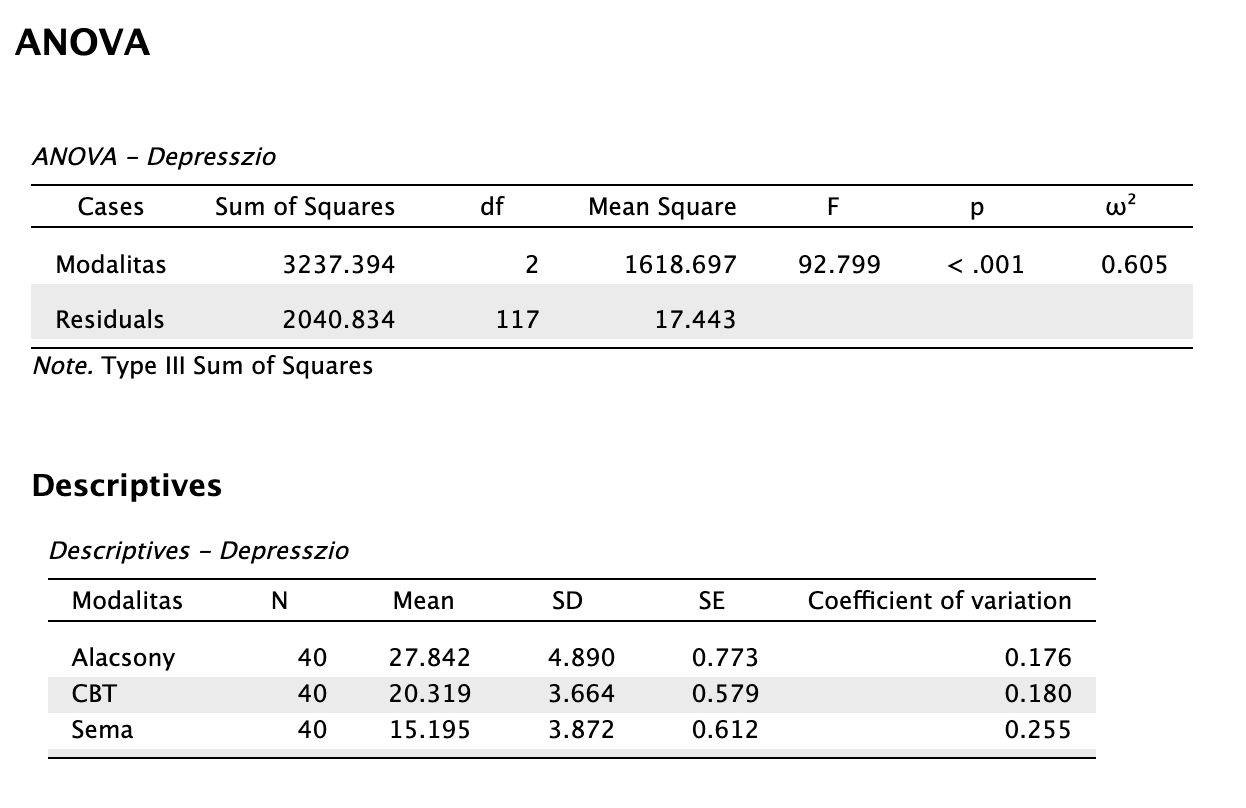Click the residual df value 117
This screenshot has height=808, width=1246.
517,320
